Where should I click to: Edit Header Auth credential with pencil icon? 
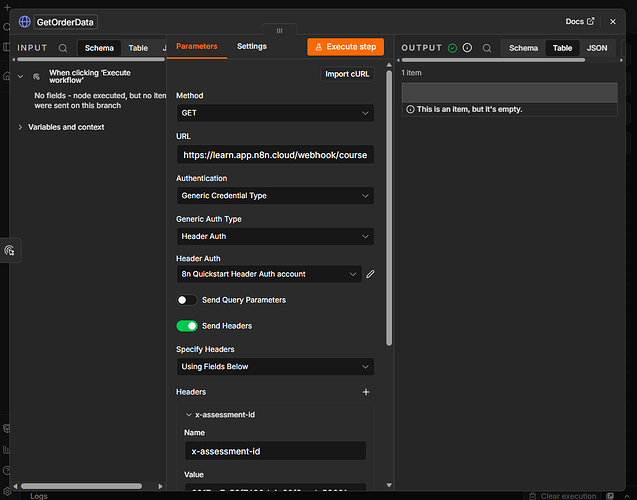click(370, 274)
